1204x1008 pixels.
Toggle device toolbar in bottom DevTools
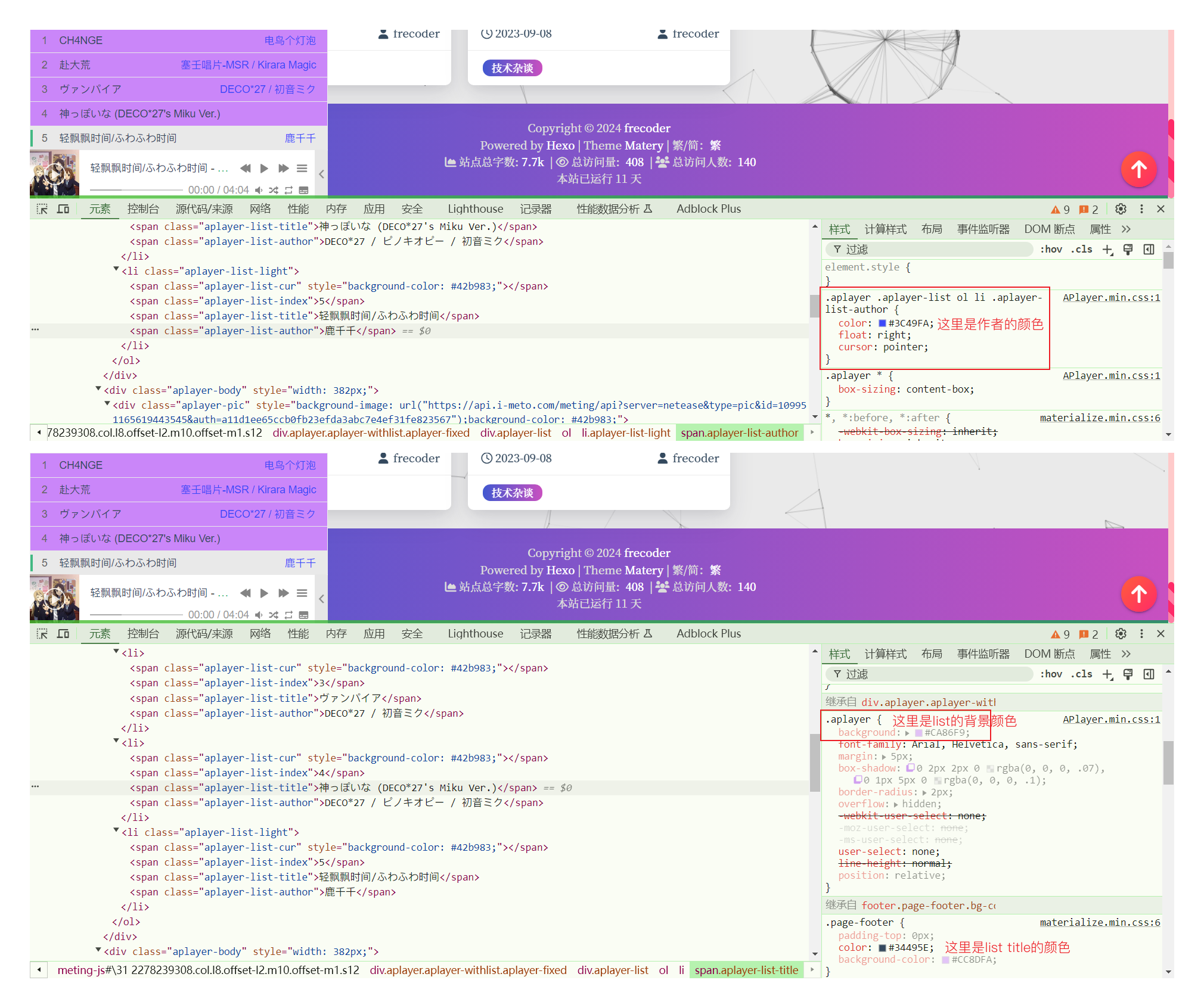pos(63,634)
